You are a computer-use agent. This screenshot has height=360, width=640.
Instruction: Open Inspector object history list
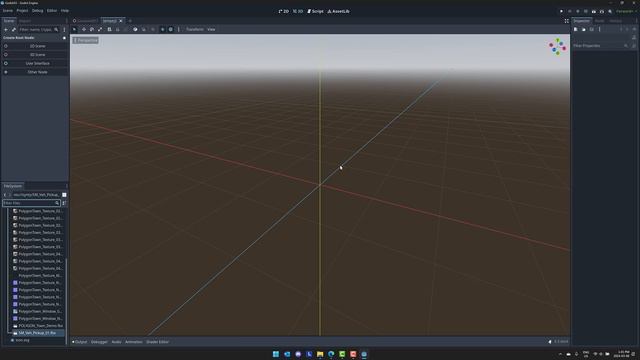click(x=634, y=29)
